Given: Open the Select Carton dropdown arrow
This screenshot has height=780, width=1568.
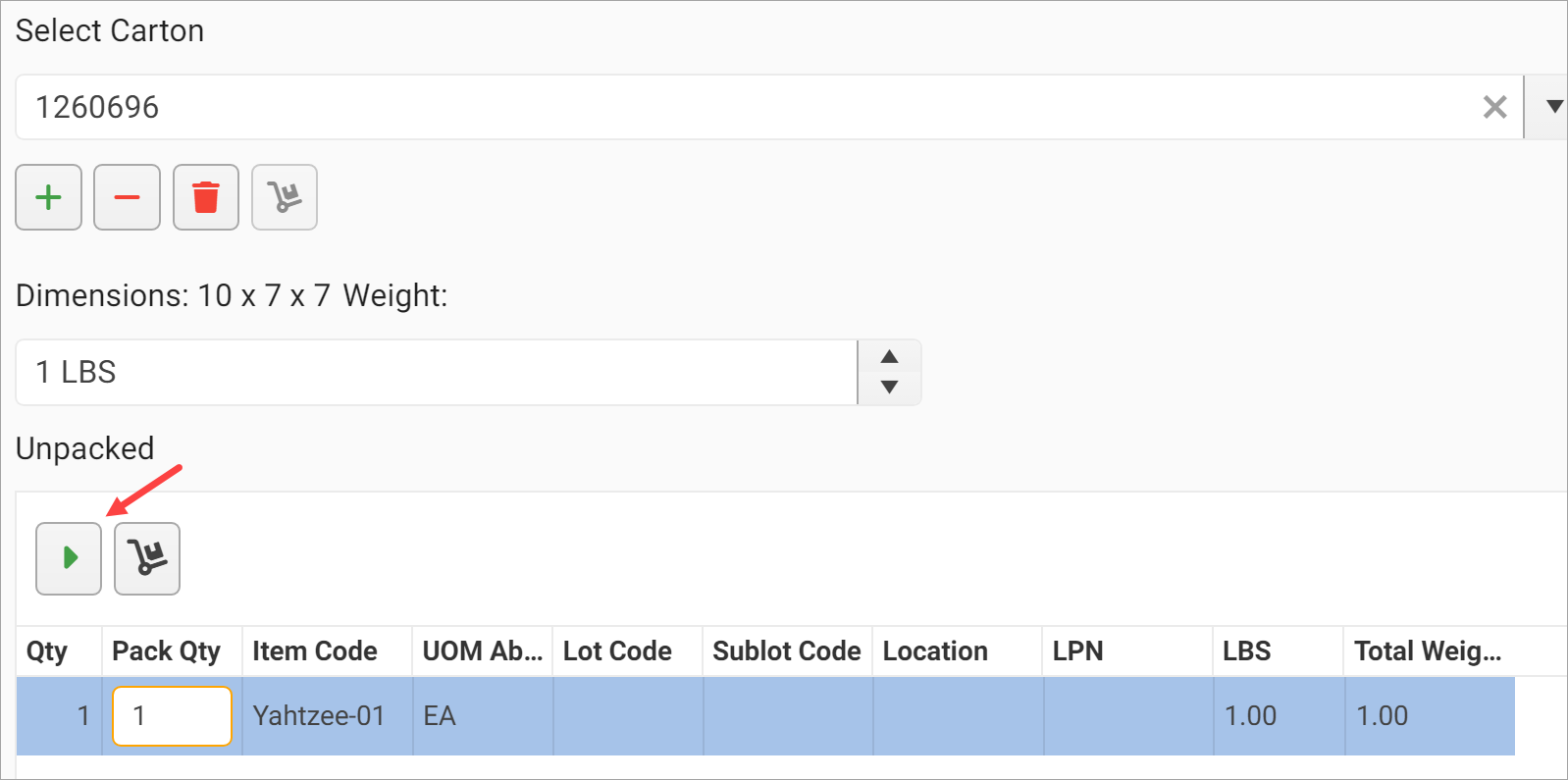Looking at the screenshot, I should 1553,107.
